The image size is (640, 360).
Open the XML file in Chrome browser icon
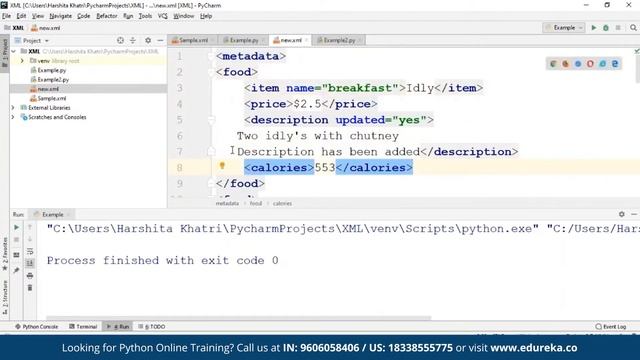pyautogui.click(x=553, y=64)
